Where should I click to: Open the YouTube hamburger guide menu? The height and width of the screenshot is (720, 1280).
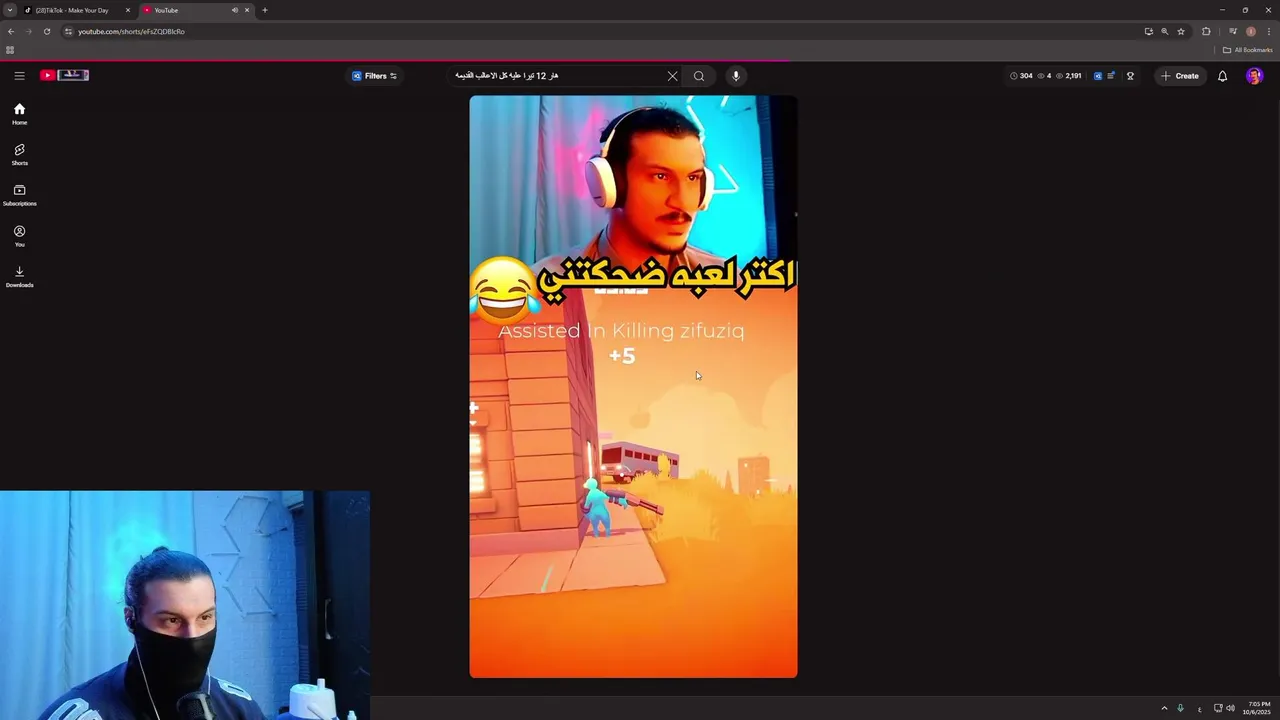[x=19, y=75]
